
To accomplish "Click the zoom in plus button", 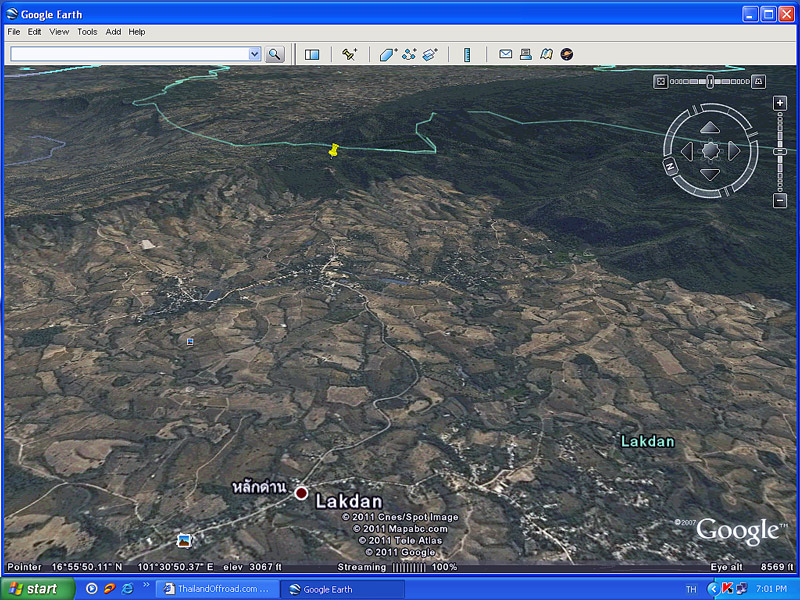I will [780, 104].
